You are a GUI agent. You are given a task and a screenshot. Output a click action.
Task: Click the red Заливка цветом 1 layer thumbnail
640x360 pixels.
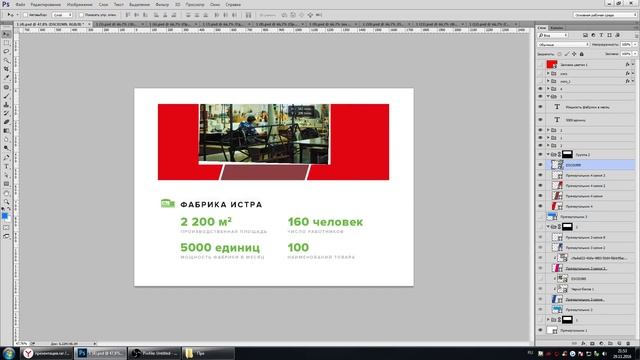coord(552,64)
